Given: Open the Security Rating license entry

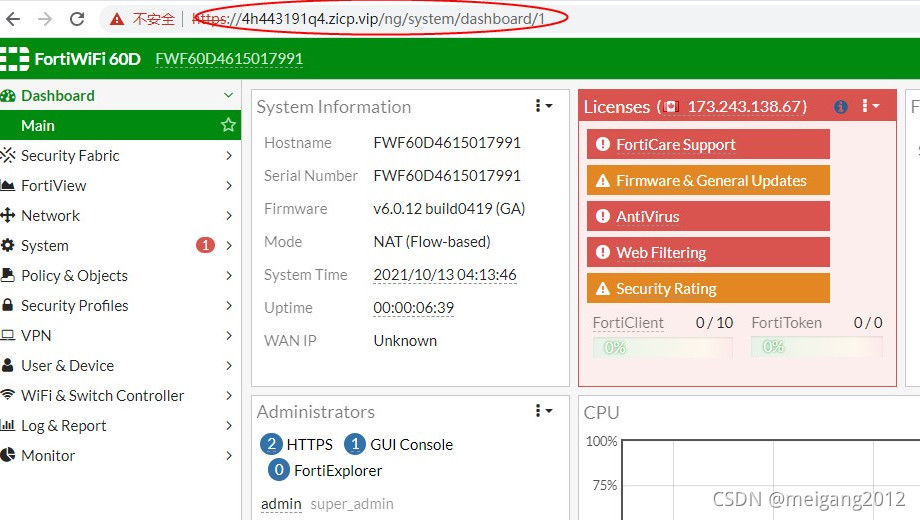Looking at the screenshot, I should [x=708, y=288].
